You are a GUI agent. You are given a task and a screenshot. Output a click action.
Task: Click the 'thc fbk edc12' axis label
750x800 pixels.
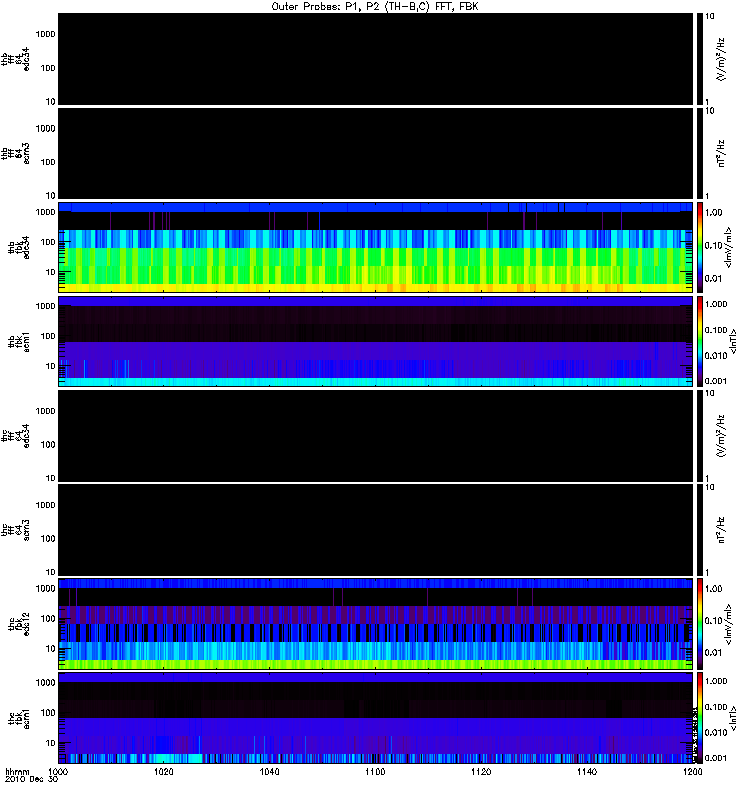[19, 624]
